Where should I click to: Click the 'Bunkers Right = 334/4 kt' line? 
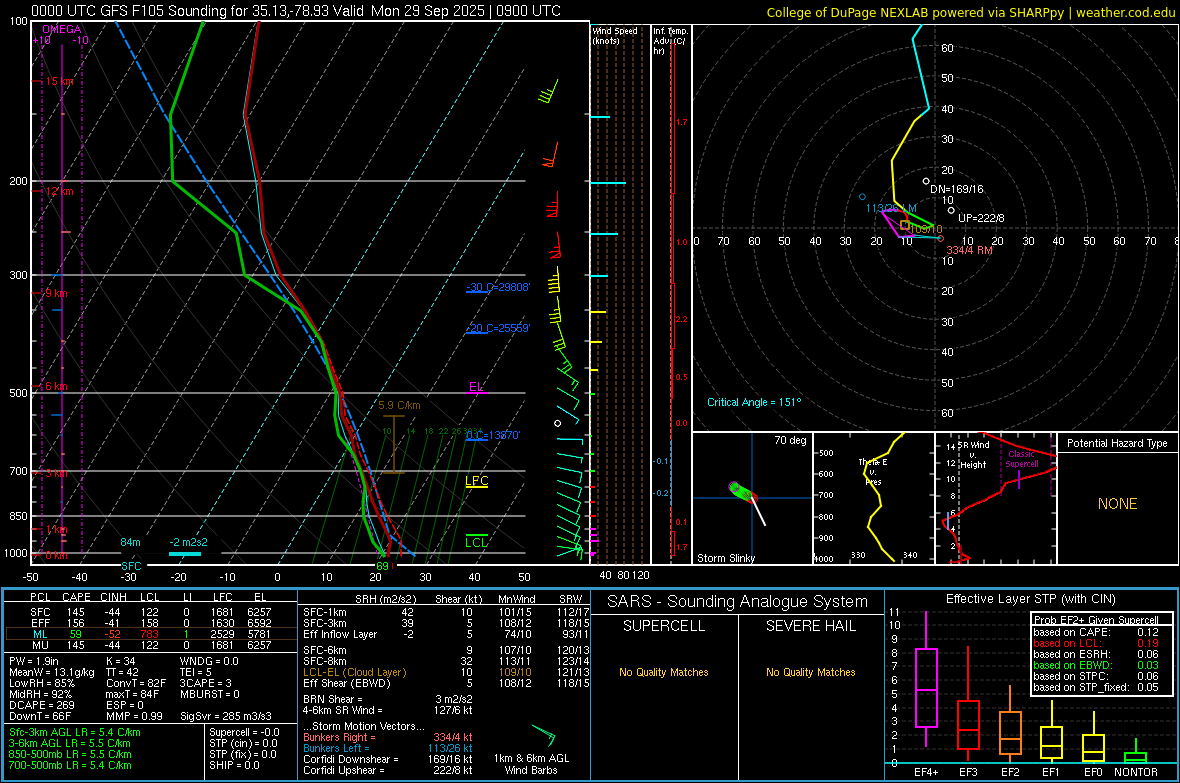388,738
